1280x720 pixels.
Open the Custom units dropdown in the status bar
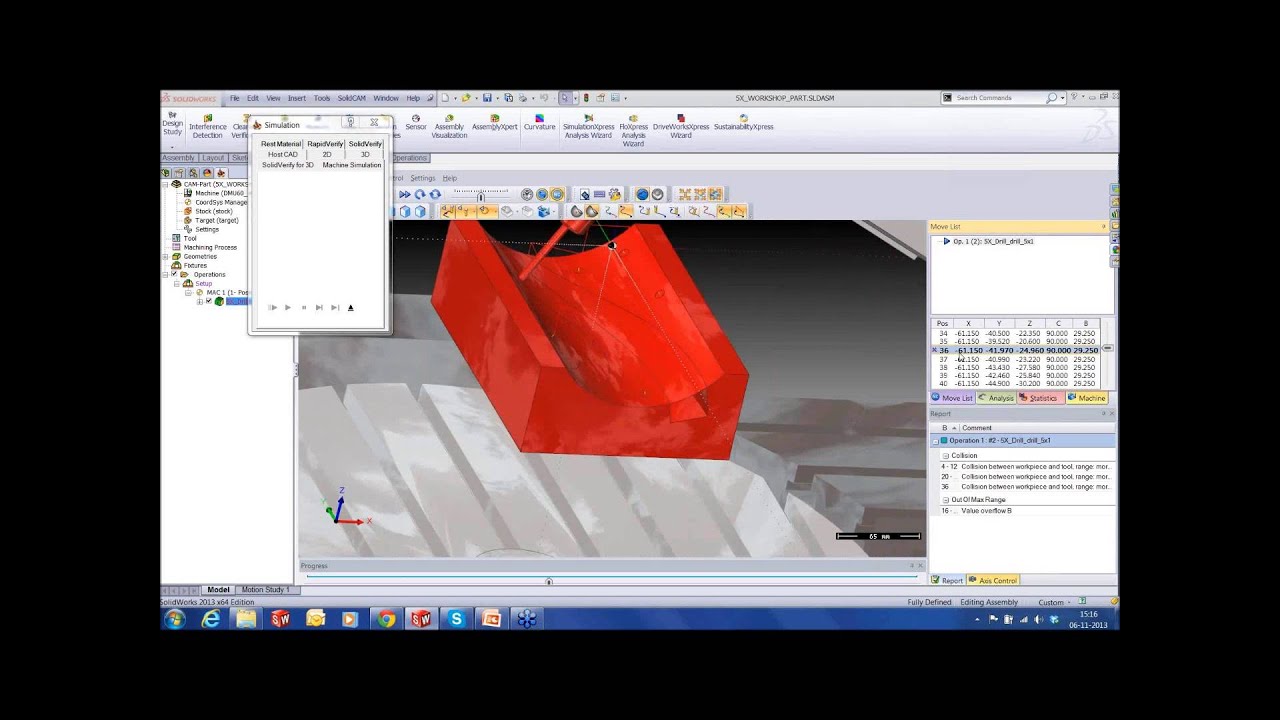click(1056, 602)
